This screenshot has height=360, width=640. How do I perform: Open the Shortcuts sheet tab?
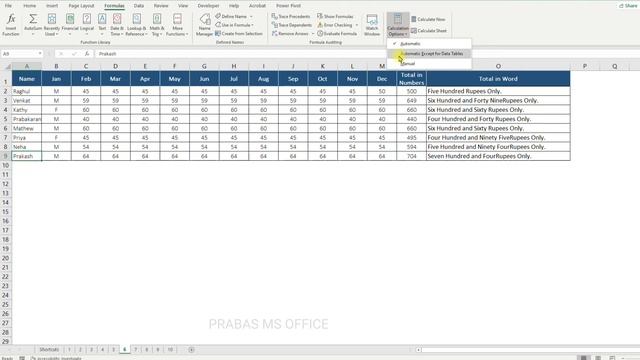coord(49,349)
